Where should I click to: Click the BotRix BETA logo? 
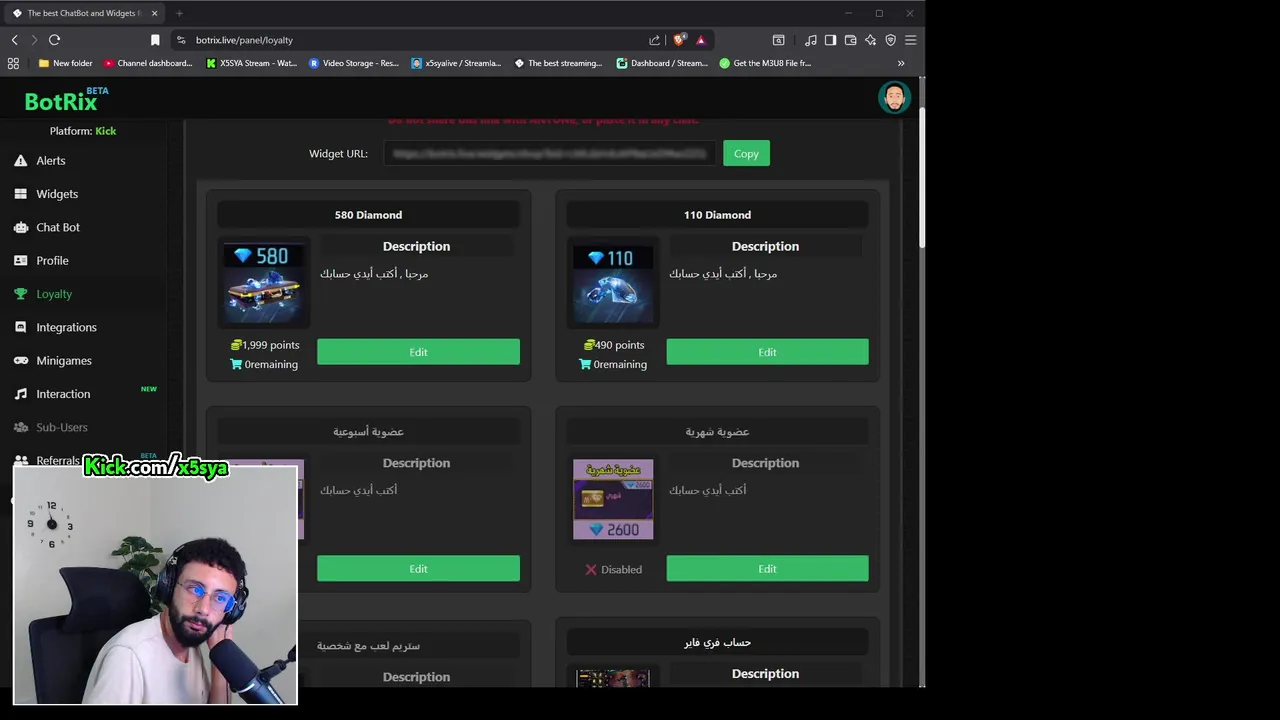click(x=66, y=99)
